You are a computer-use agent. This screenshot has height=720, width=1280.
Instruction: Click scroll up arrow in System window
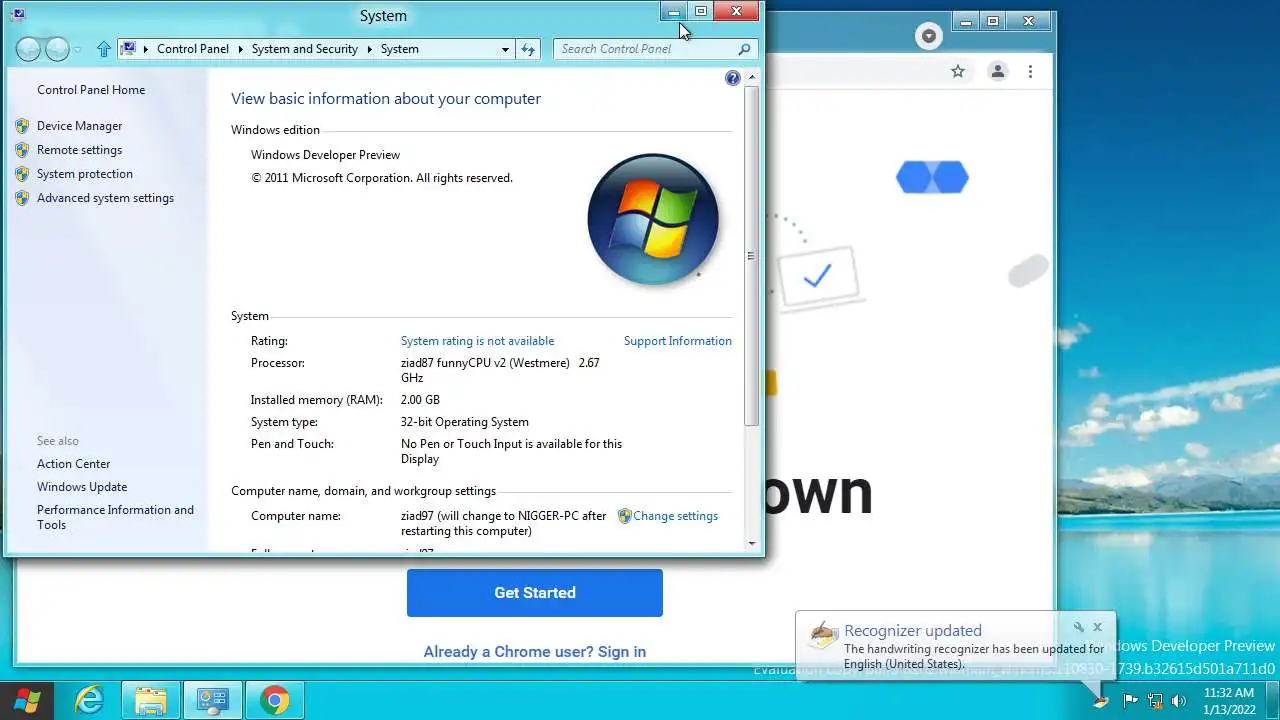click(752, 77)
